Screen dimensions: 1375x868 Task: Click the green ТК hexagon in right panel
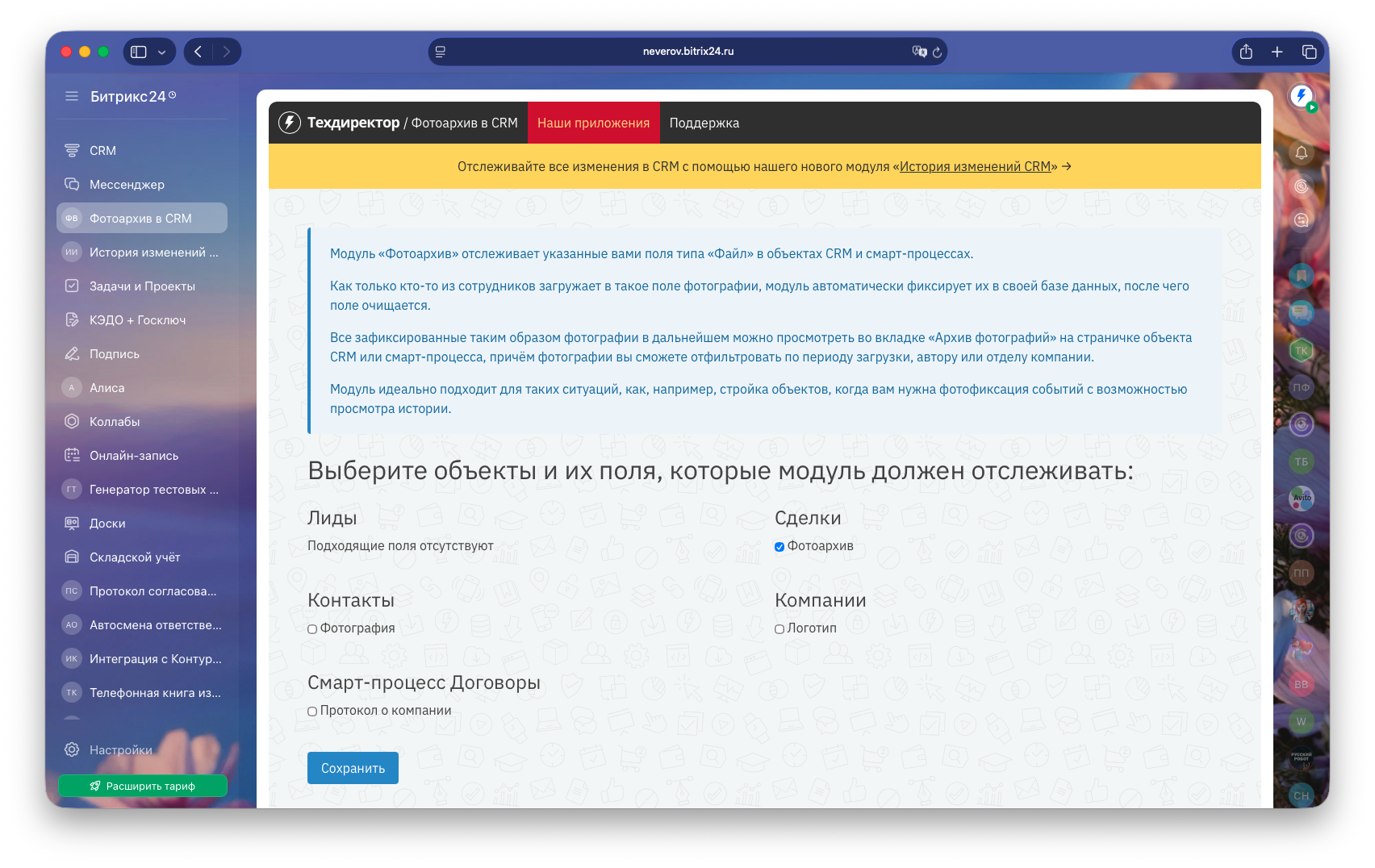click(x=1302, y=351)
